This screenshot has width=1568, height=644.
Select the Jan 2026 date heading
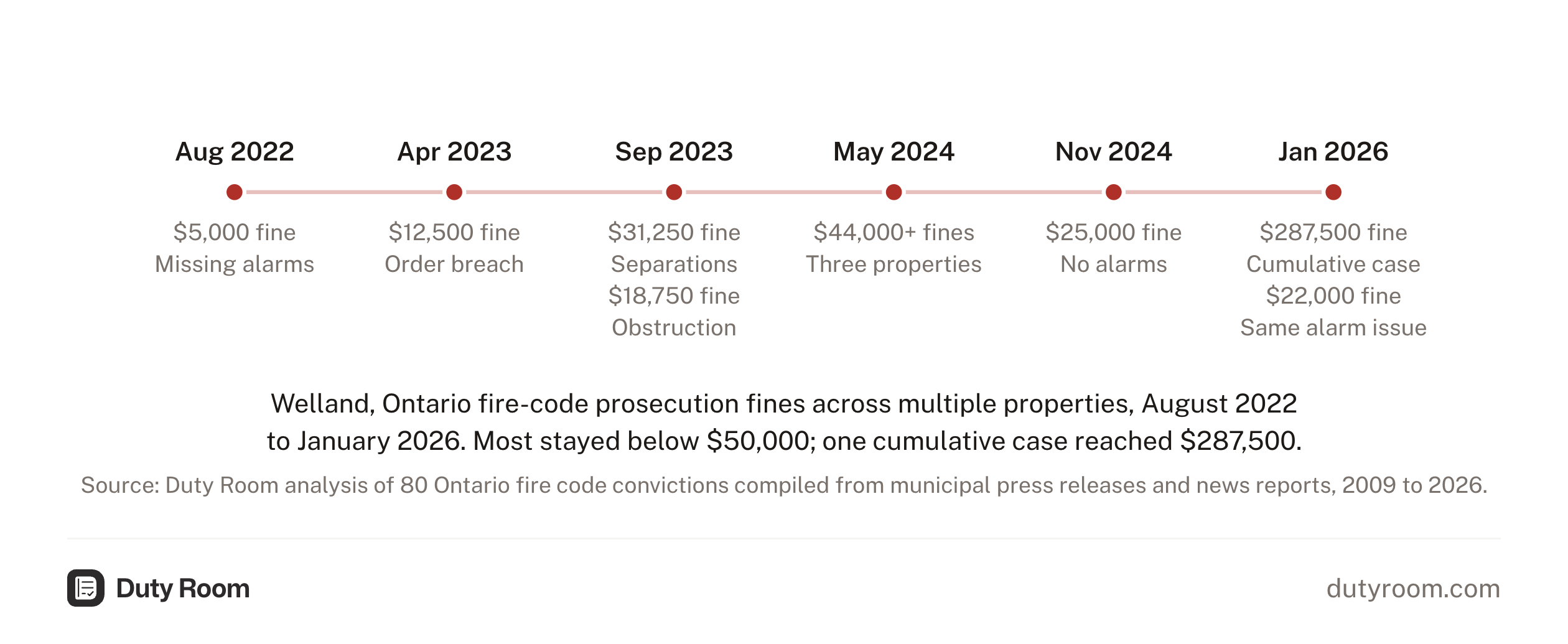[1333, 152]
